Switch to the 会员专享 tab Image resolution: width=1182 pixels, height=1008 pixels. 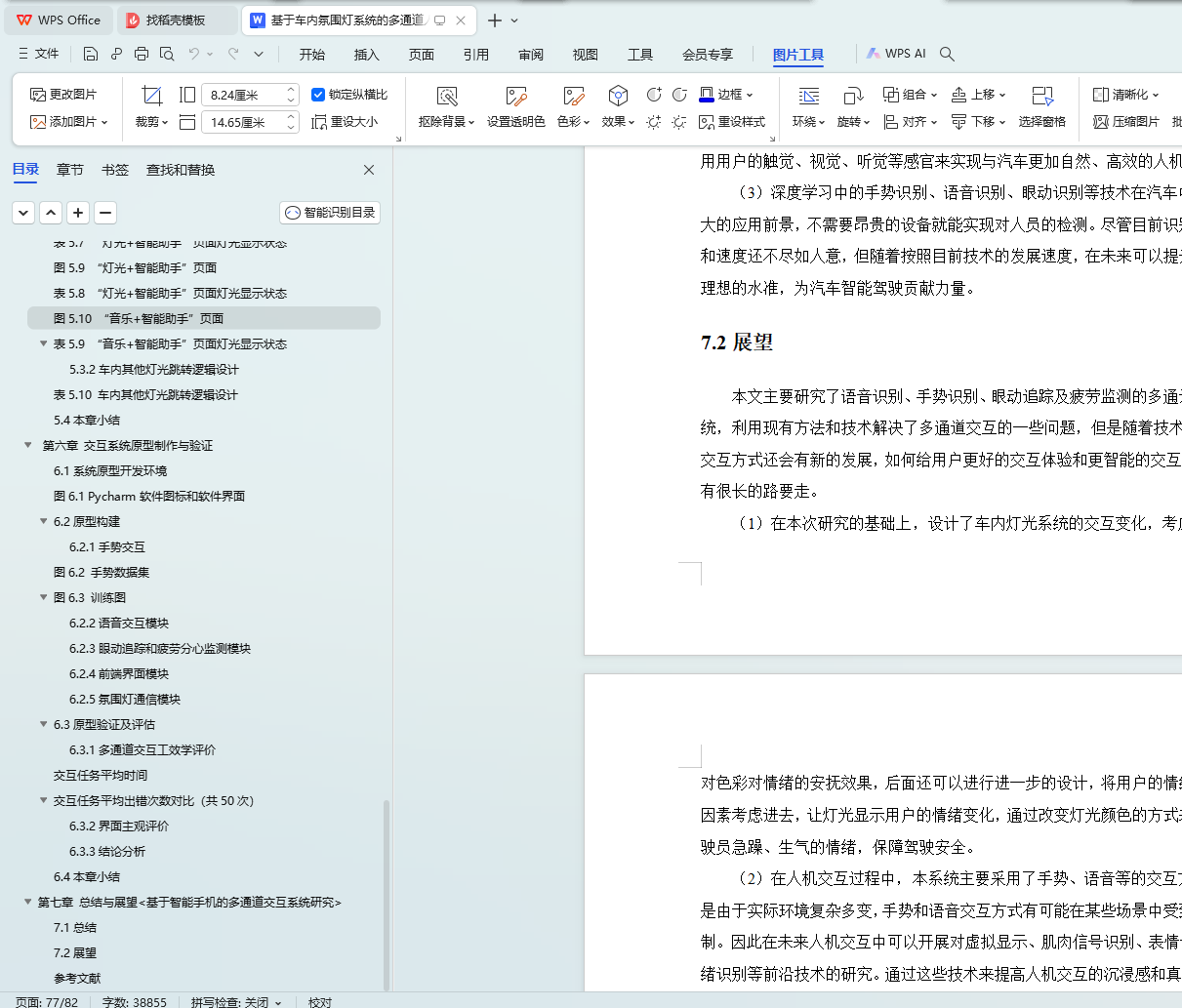point(708,55)
